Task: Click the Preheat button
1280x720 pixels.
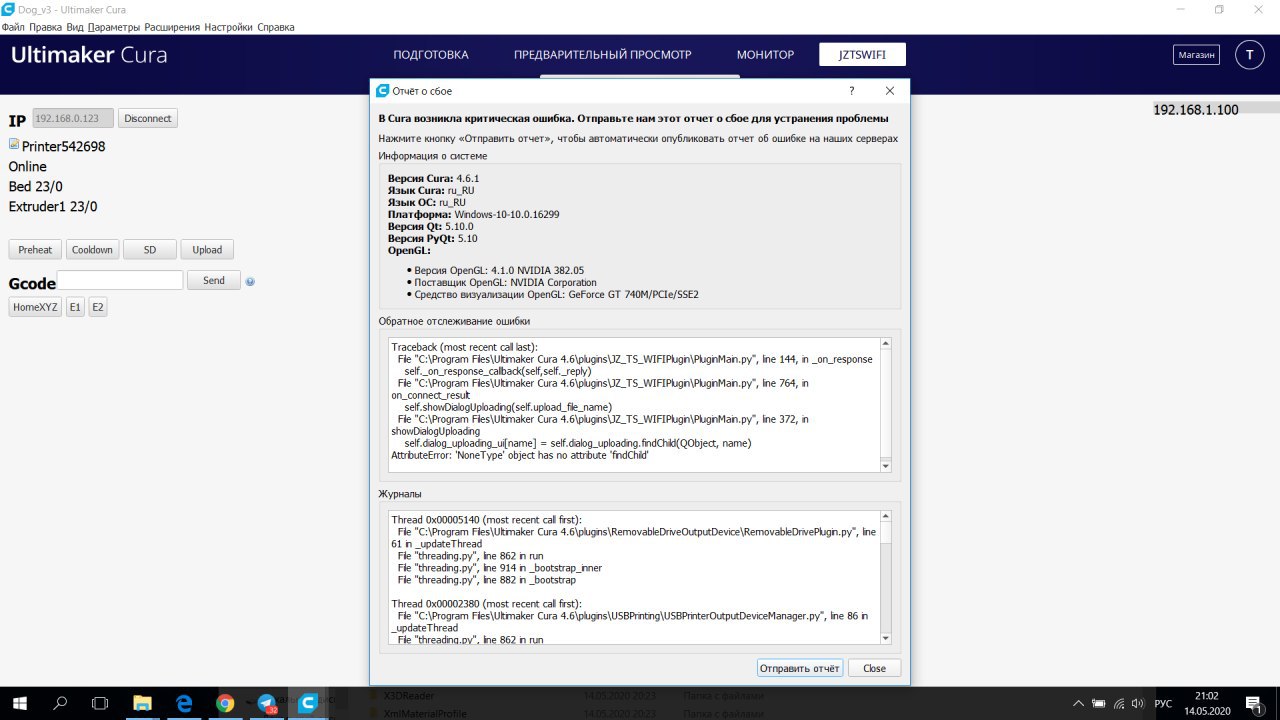Action: pyautogui.click(x=35, y=250)
